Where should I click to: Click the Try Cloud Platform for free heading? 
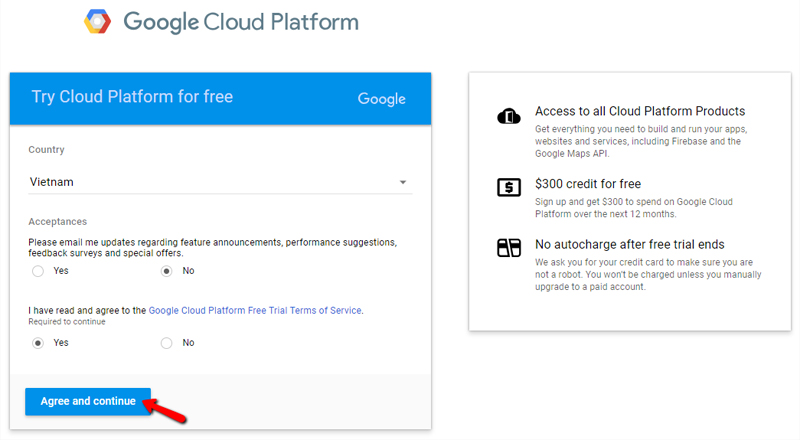pos(132,97)
